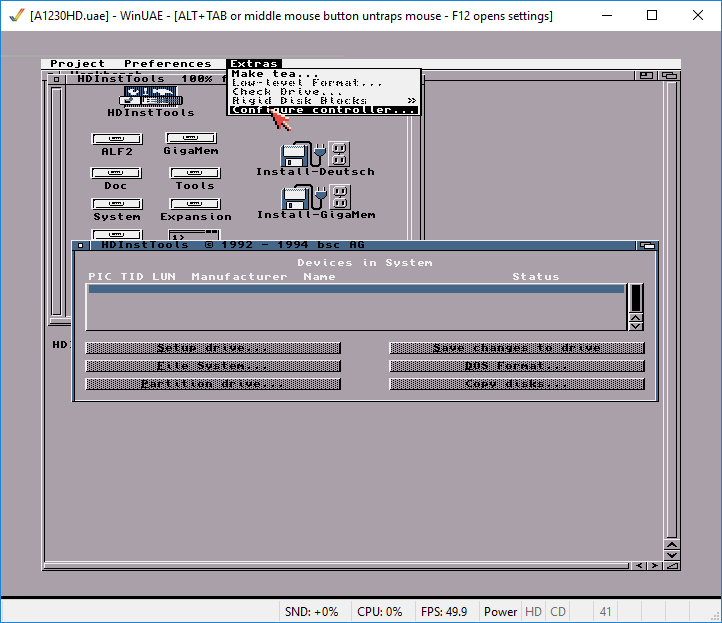The height and width of the screenshot is (623, 722).
Task: Maximize the WinUAE window
Action: click(652, 15)
